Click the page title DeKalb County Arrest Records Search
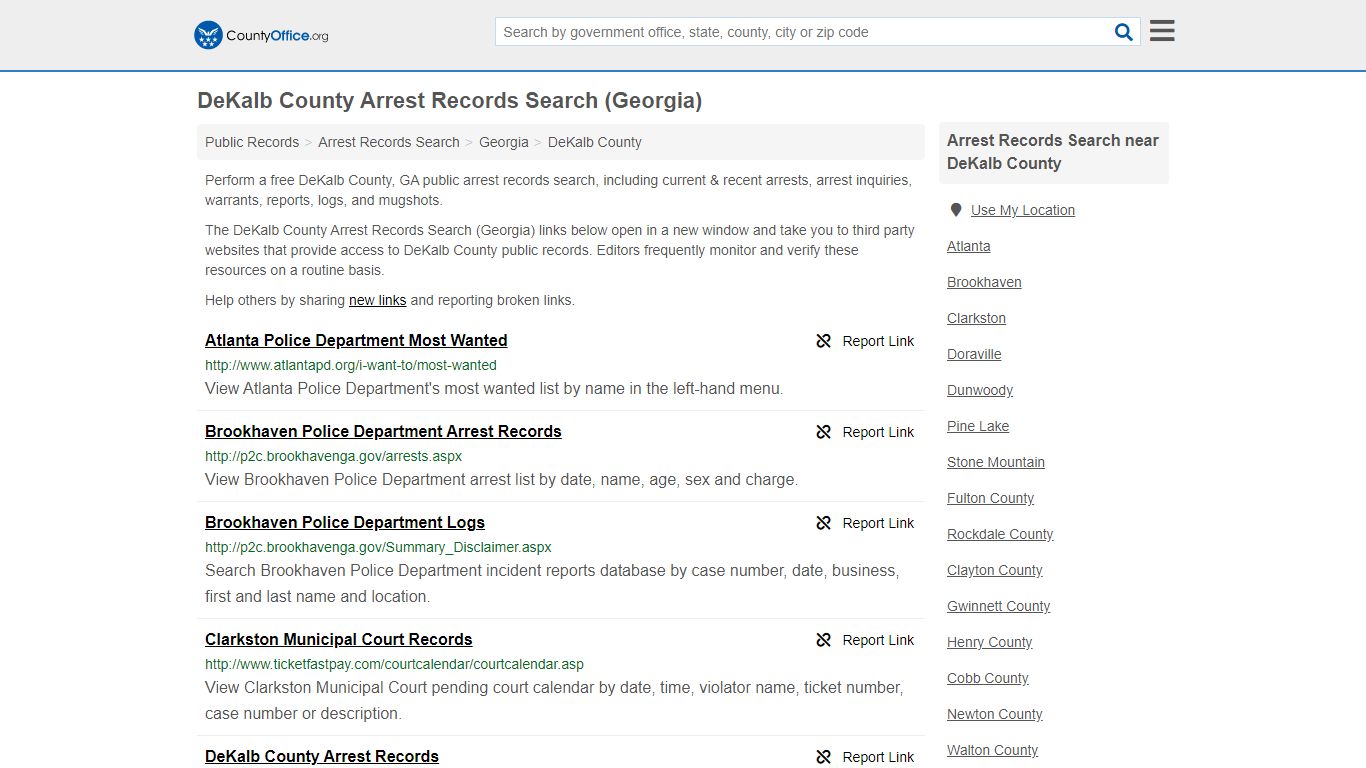 450,101
